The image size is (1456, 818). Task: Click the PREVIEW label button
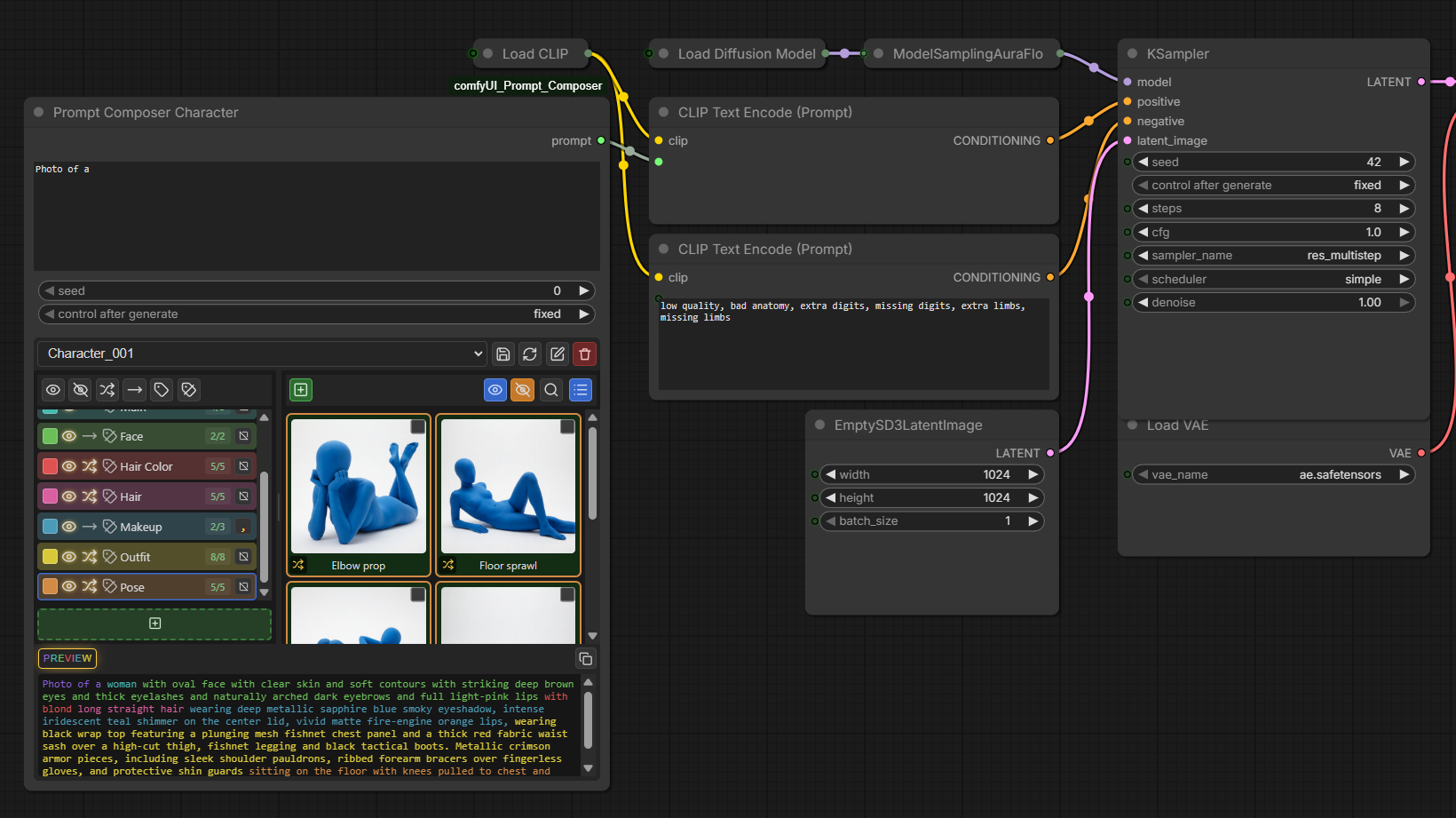[67, 659]
